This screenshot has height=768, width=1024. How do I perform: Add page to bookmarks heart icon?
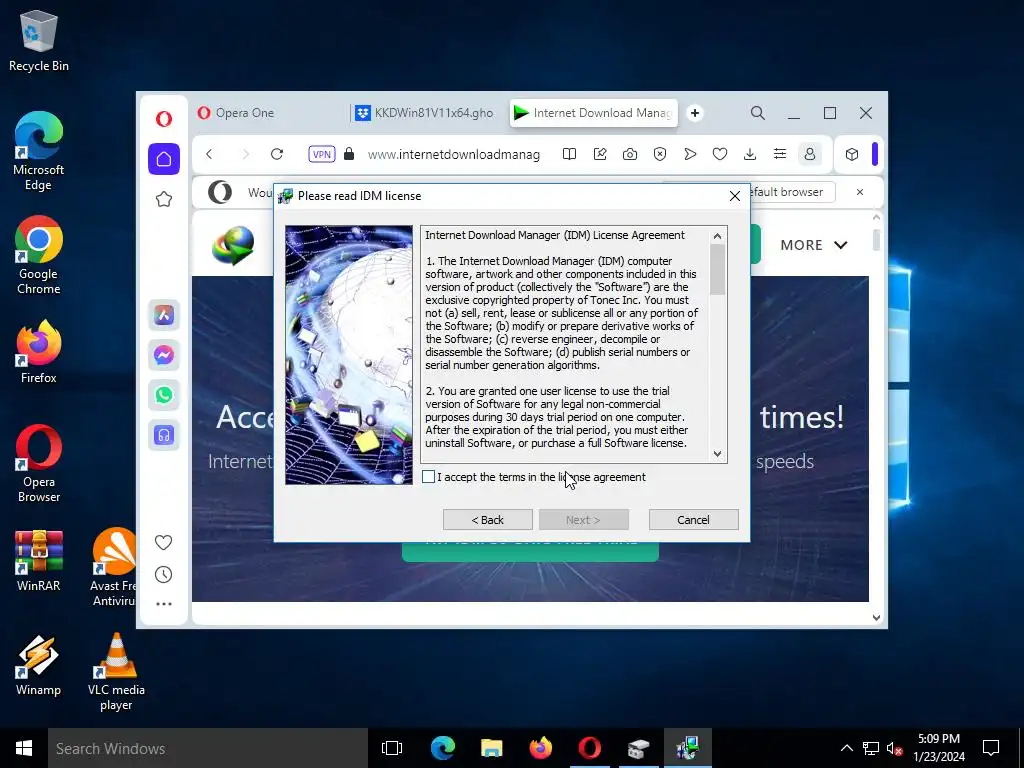pyautogui.click(x=720, y=154)
